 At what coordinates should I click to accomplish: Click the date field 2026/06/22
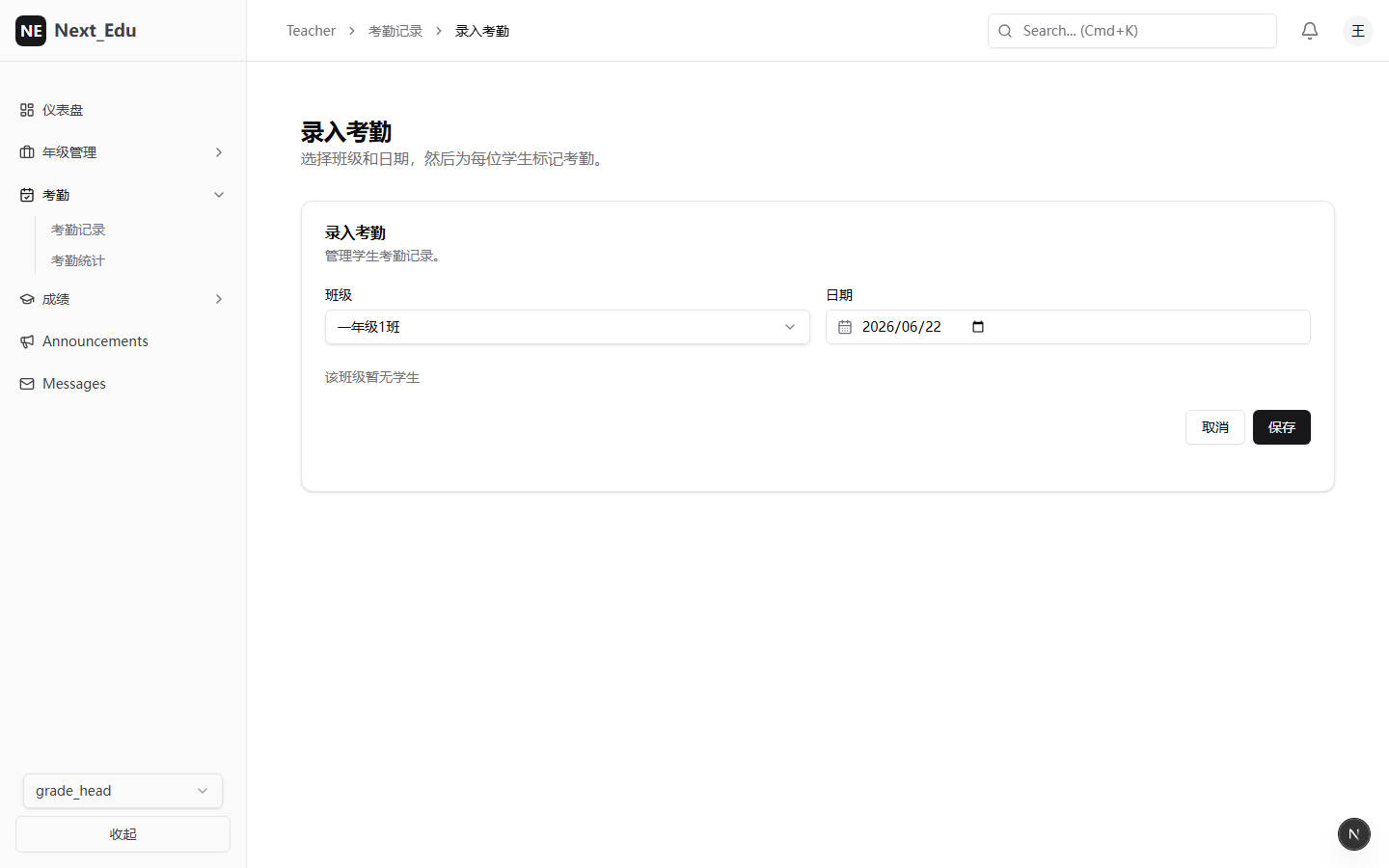pos(1068,327)
